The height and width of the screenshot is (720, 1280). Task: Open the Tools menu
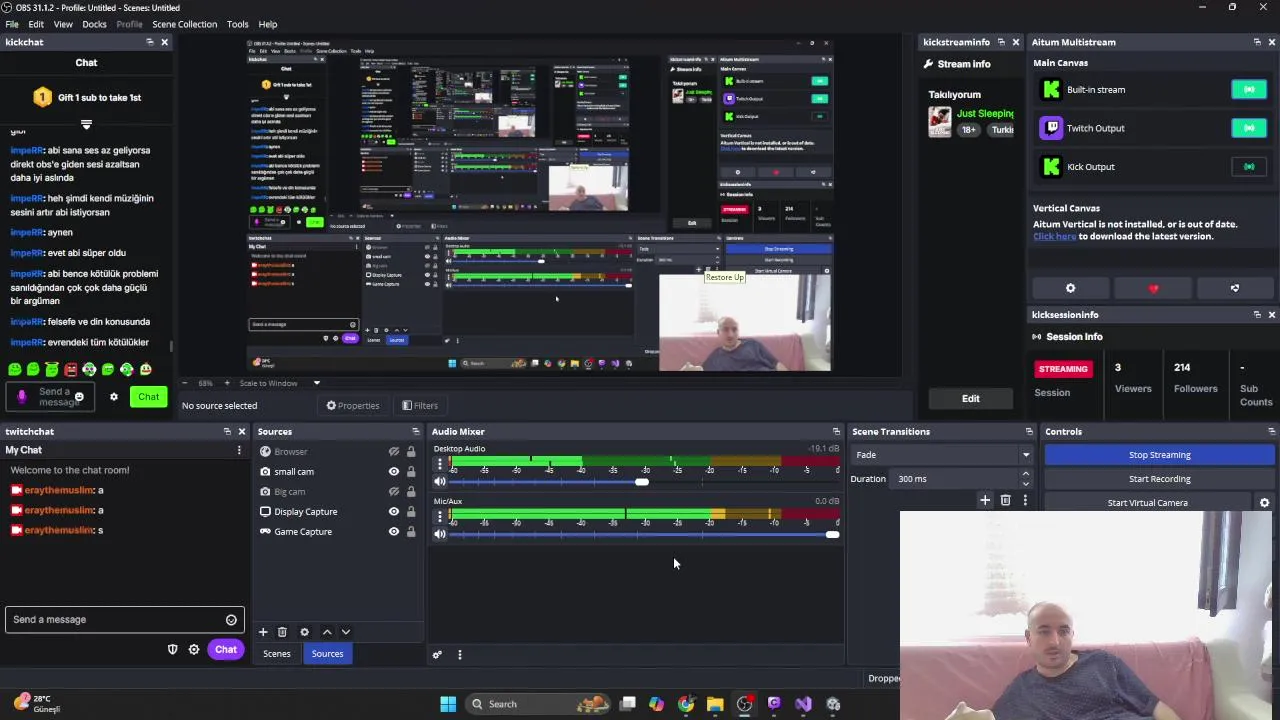click(237, 24)
